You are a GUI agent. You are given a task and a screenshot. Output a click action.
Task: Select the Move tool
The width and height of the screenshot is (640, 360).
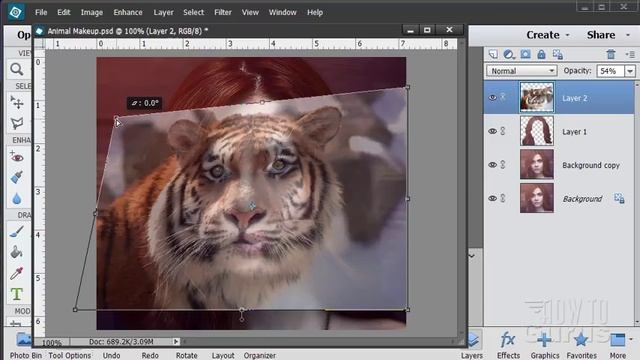(x=17, y=102)
